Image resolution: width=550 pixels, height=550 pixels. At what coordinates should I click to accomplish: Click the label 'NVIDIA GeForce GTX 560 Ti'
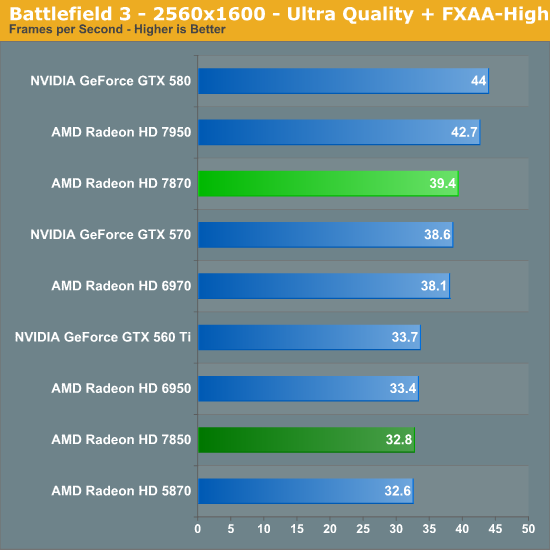coord(103,337)
